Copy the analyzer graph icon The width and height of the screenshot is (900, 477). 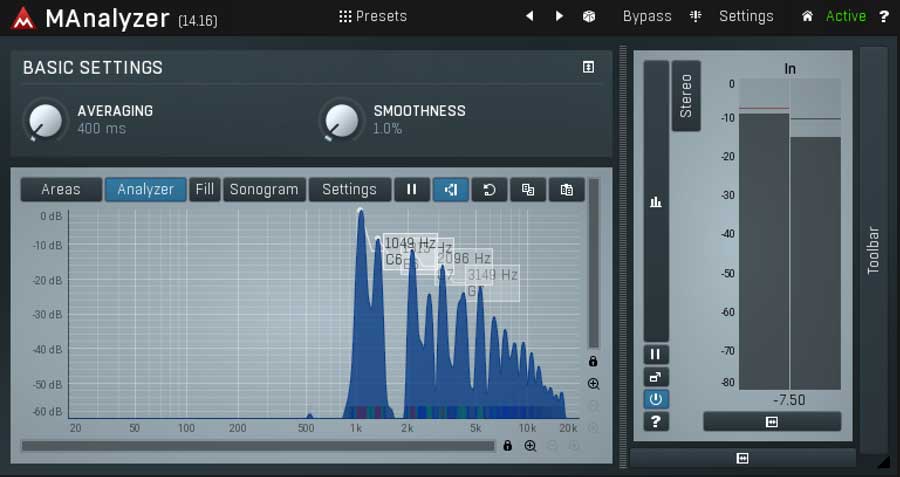click(528, 189)
